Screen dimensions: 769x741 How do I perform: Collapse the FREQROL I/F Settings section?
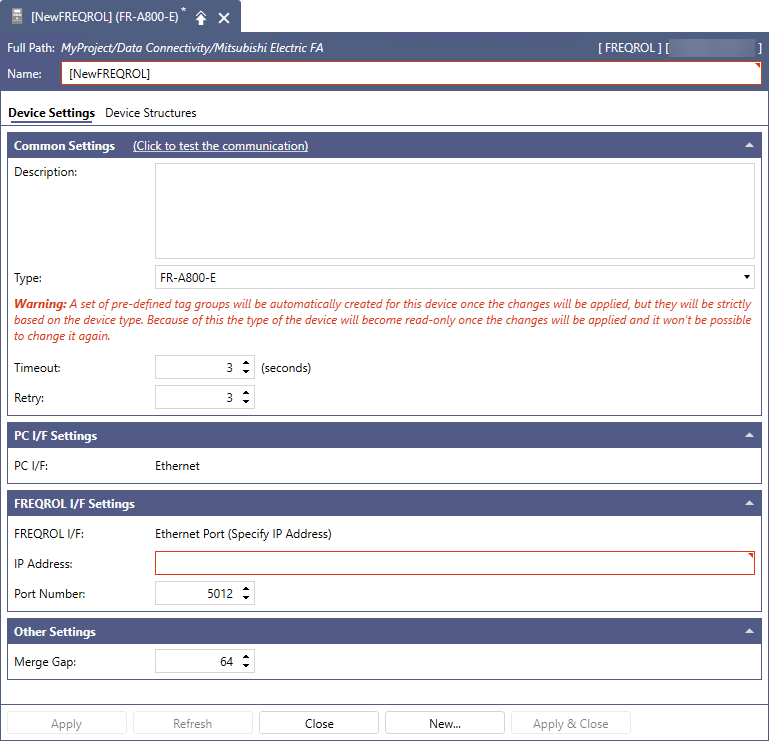click(x=749, y=503)
